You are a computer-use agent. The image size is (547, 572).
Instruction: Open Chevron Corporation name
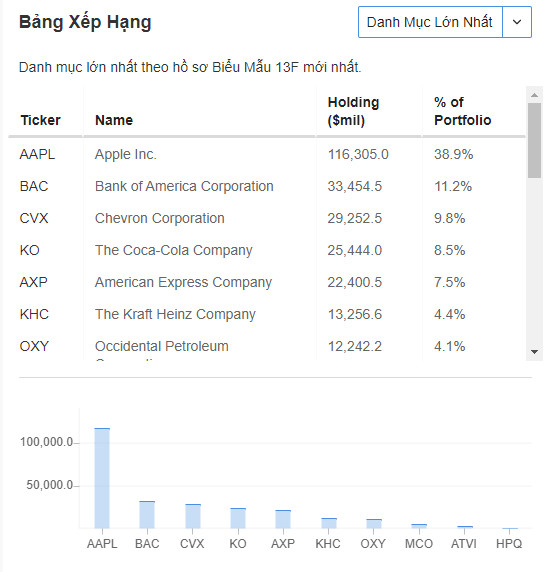pos(159,218)
